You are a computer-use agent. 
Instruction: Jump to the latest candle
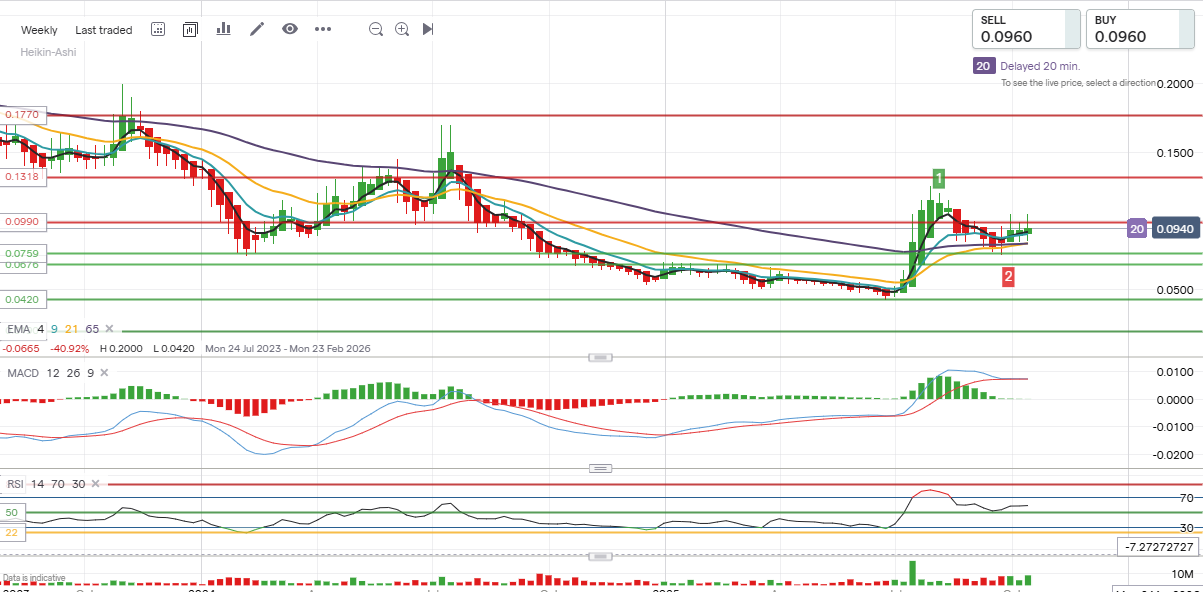428,29
